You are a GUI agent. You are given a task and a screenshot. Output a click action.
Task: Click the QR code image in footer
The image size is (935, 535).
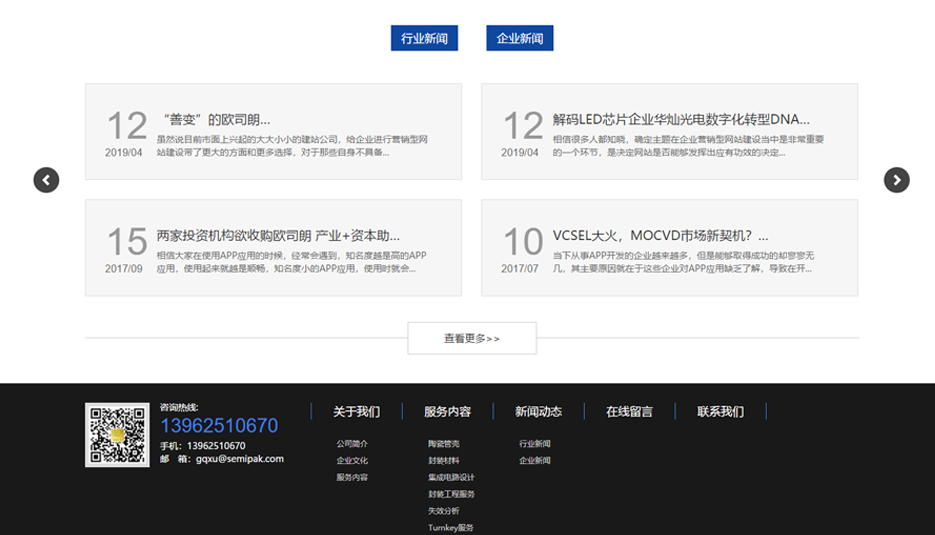coord(117,435)
